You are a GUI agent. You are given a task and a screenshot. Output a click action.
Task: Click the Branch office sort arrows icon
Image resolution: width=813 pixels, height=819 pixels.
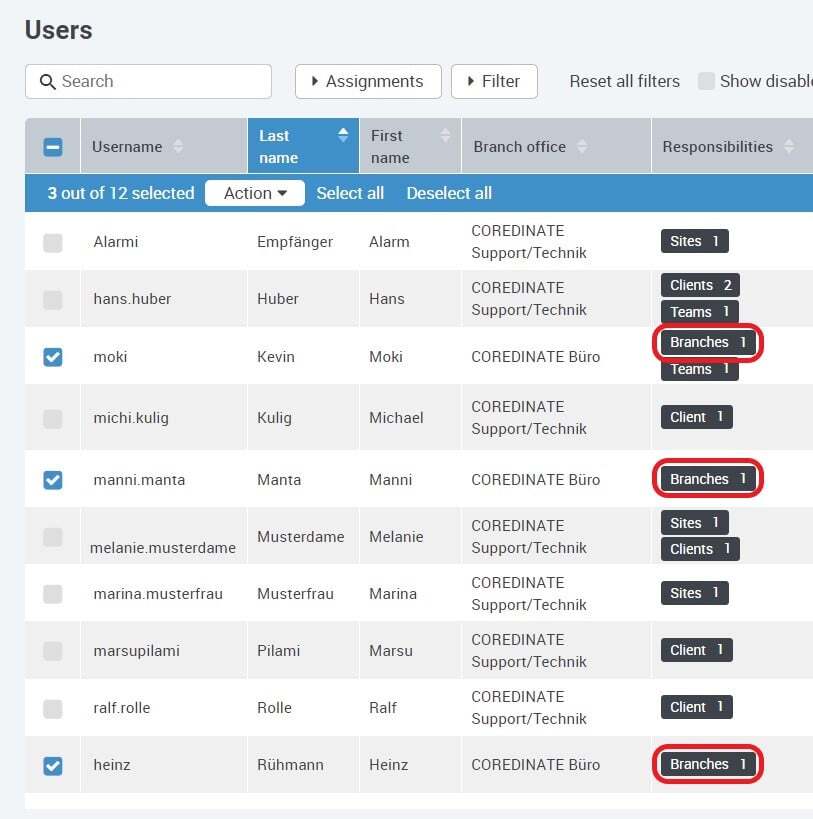click(x=582, y=147)
